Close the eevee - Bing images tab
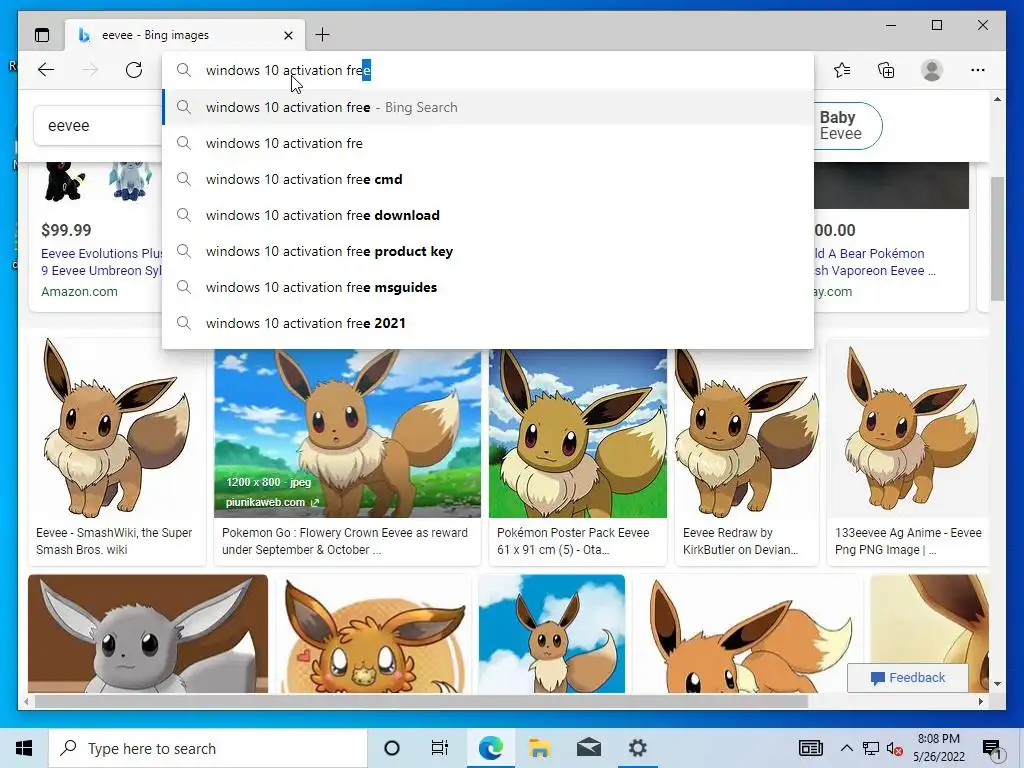 288,35
